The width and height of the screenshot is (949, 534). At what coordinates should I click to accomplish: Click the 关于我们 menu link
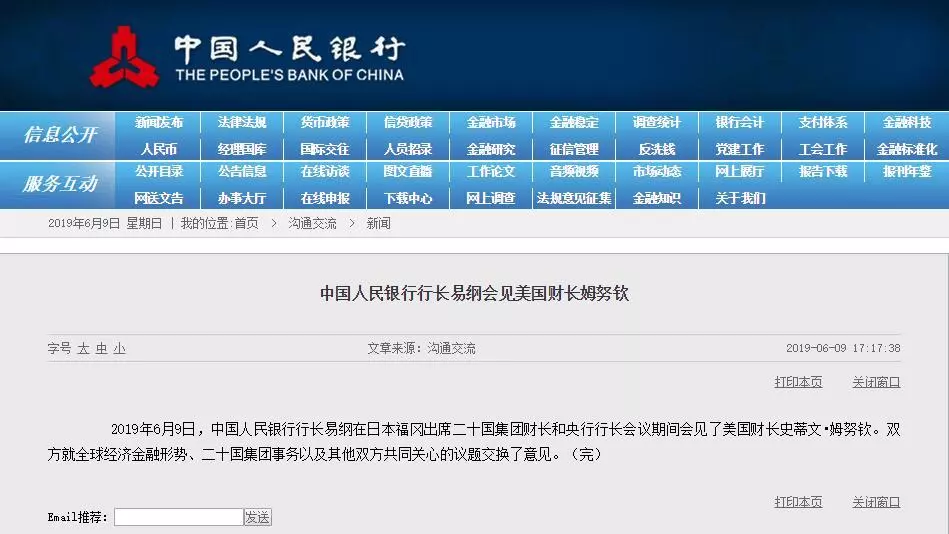click(740, 198)
